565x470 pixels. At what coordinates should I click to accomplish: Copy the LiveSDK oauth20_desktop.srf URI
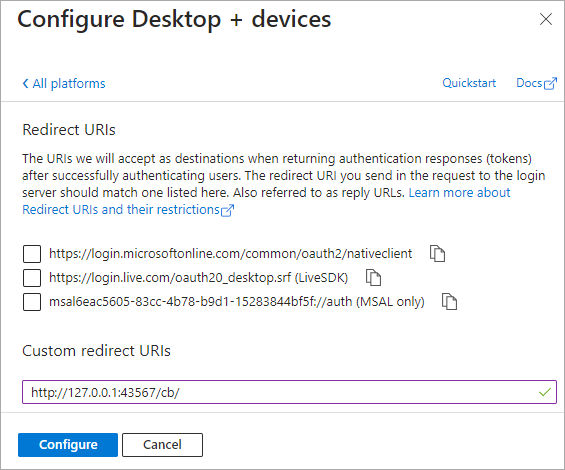click(373, 278)
